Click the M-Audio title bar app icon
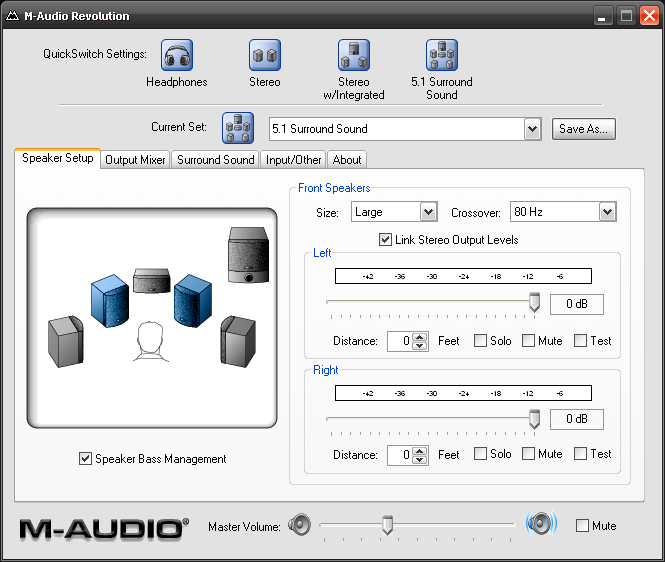This screenshot has height=562, width=665. (x=13, y=16)
